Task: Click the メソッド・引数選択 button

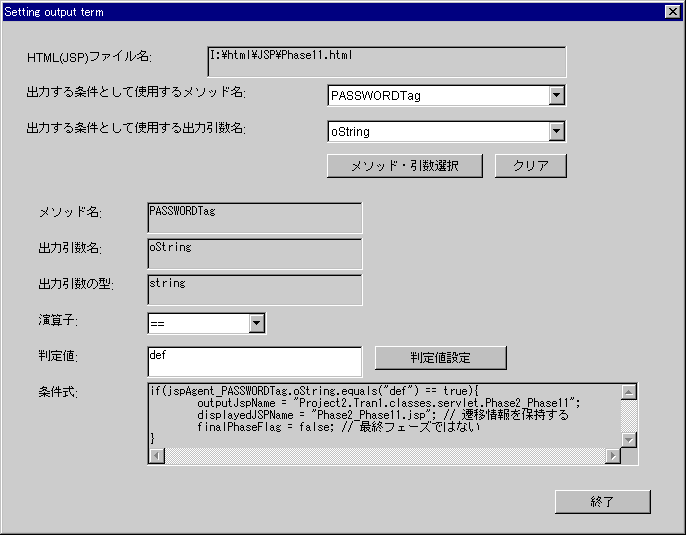Action: coord(405,166)
